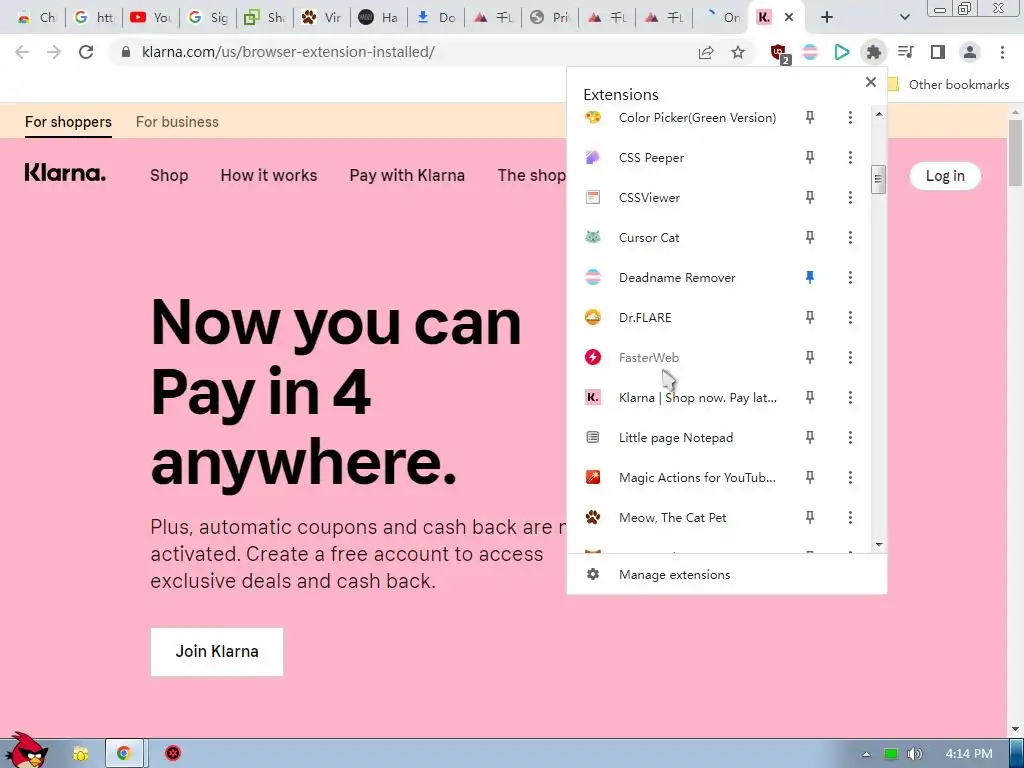Open the Chrome profile avatar

click(970, 52)
